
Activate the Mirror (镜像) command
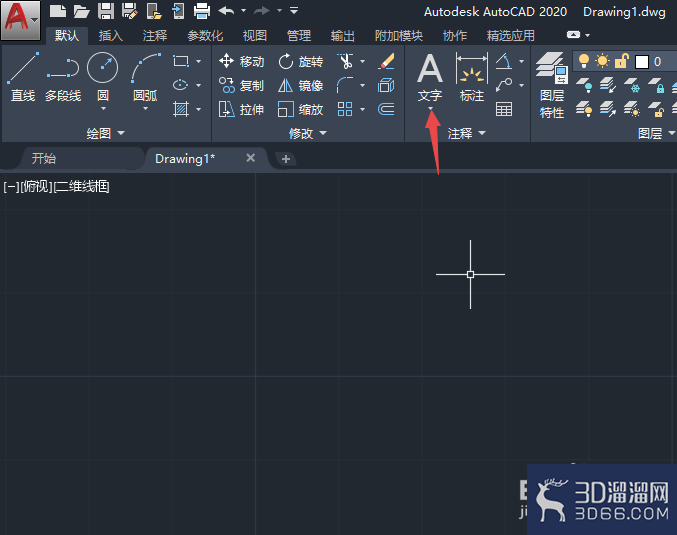[x=301, y=85]
